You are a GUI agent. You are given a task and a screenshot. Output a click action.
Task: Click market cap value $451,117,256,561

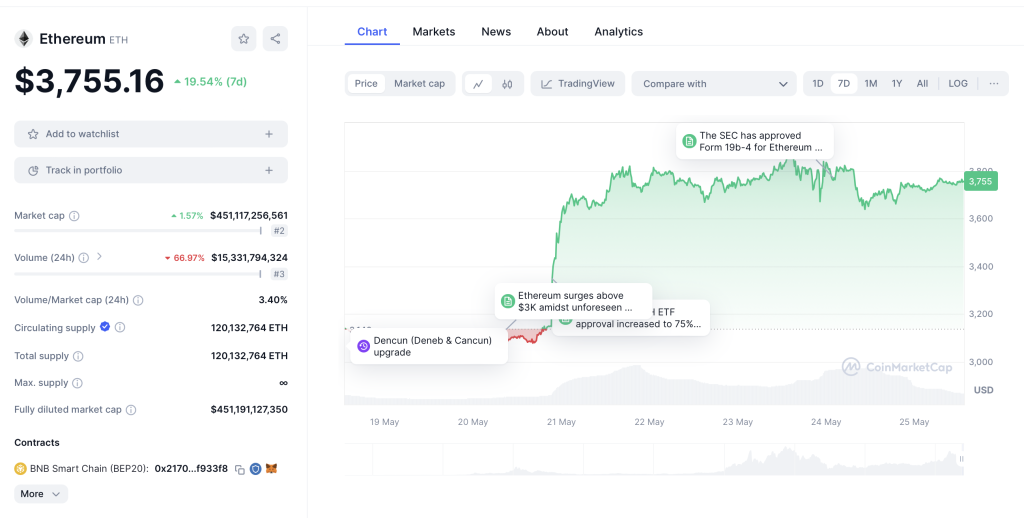(x=249, y=216)
